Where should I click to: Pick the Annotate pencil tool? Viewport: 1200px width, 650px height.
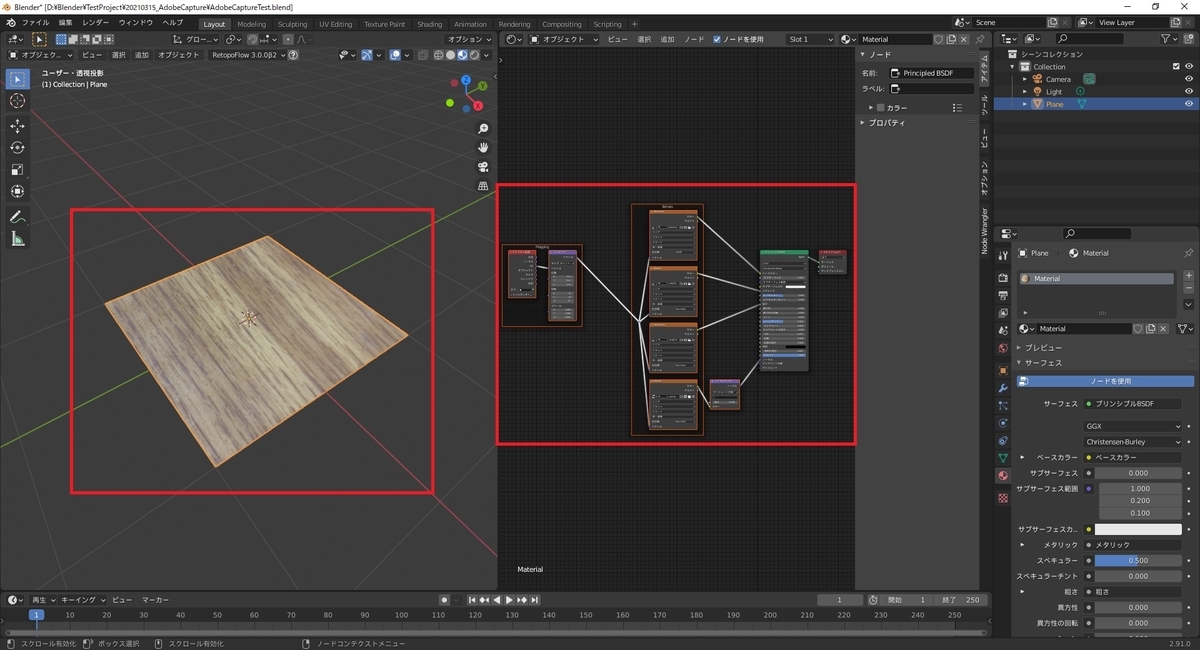[x=18, y=217]
